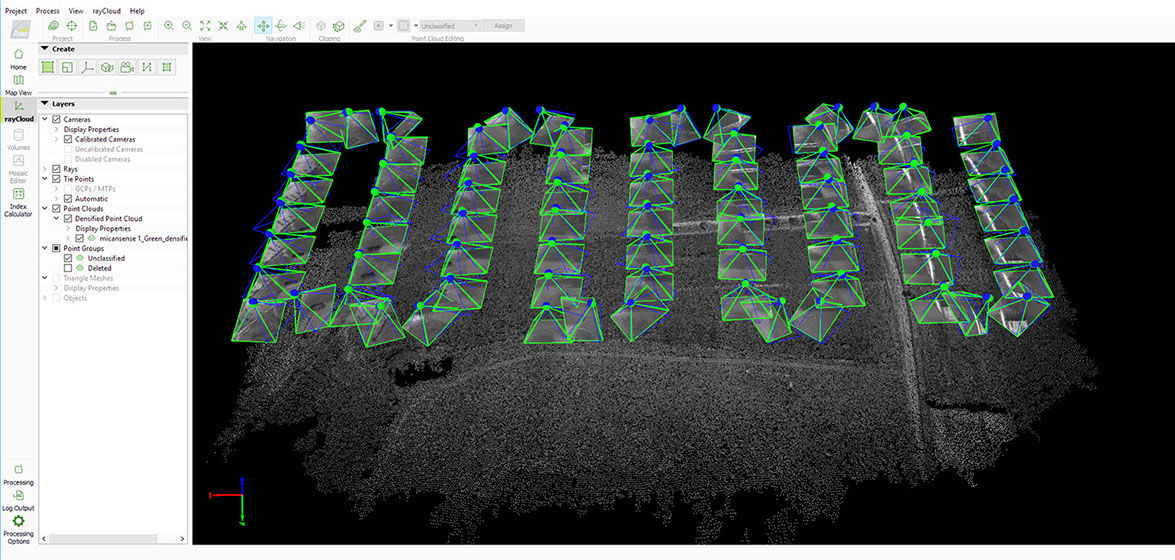Open the Log Output panel
This screenshot has height=560, width=1175.
18,499
